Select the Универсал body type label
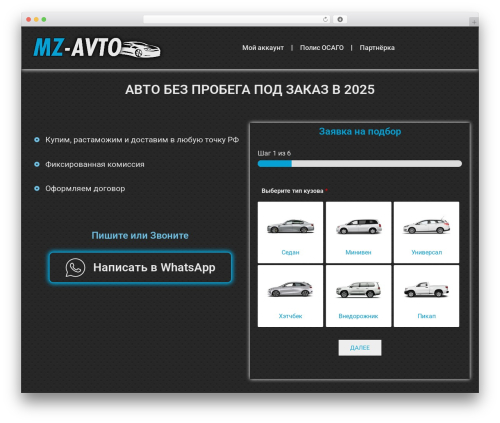This screenshot has width=500, height=423. pyautogui.click(x=427, y=252)
